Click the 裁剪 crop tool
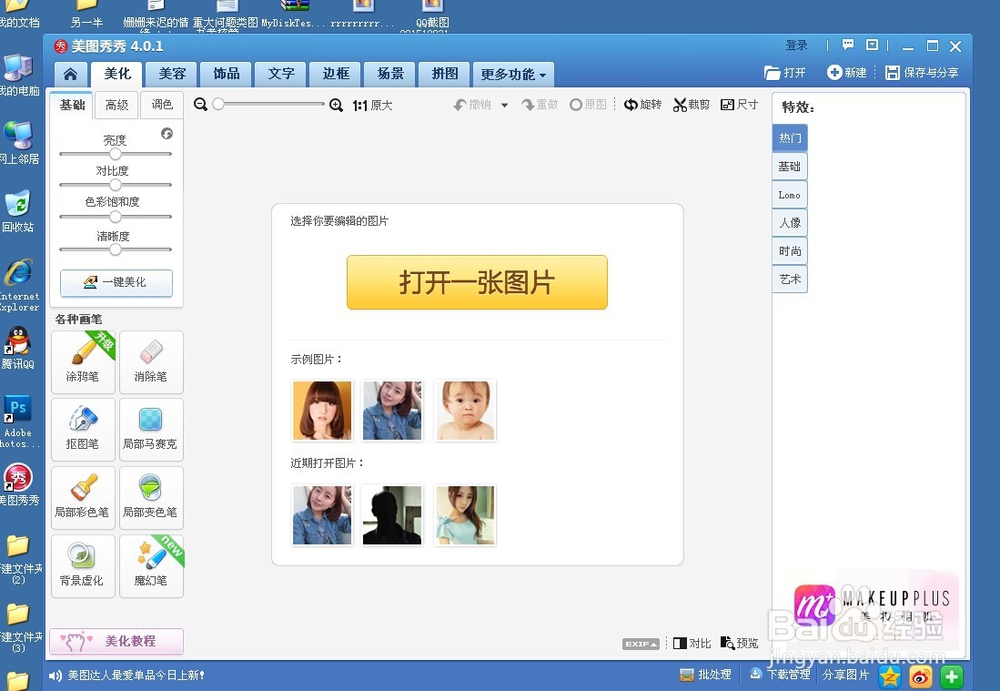This screenshot has width=1000, height=691. point(690,104)
